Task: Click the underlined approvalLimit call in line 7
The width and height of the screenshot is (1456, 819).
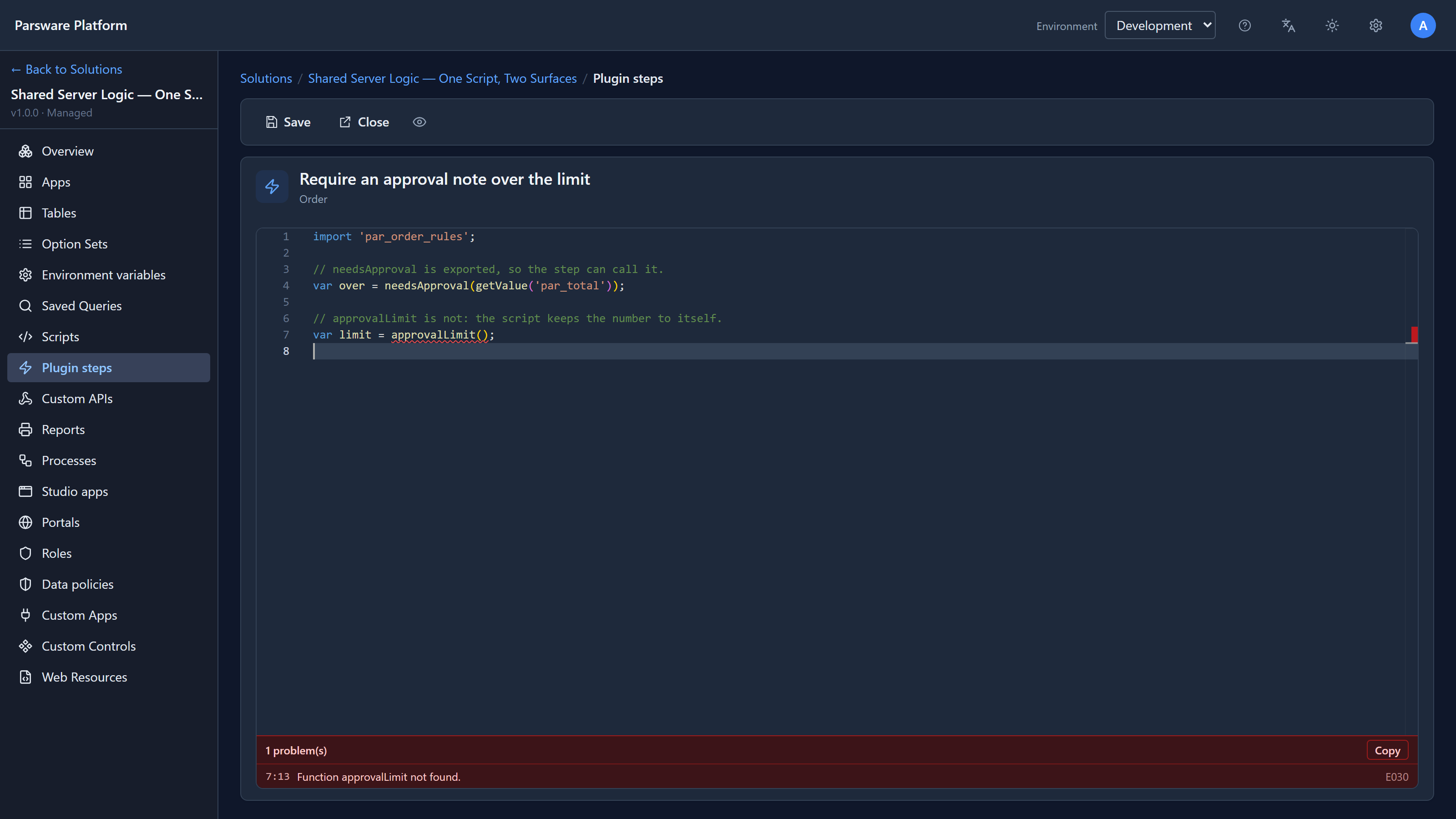Action: coord(440,334)
